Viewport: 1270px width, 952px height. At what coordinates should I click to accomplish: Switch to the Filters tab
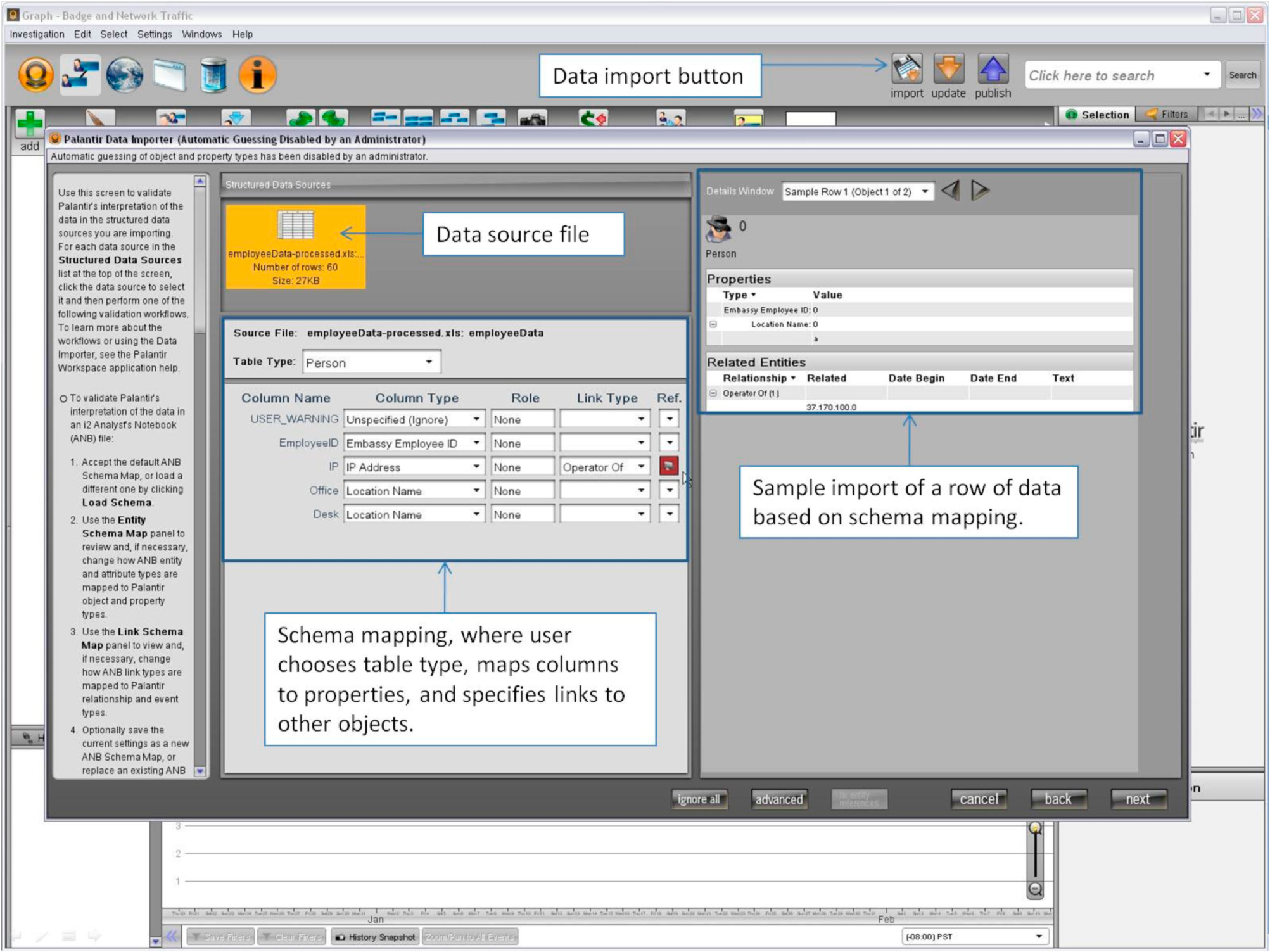click(x=1167, y=115)
